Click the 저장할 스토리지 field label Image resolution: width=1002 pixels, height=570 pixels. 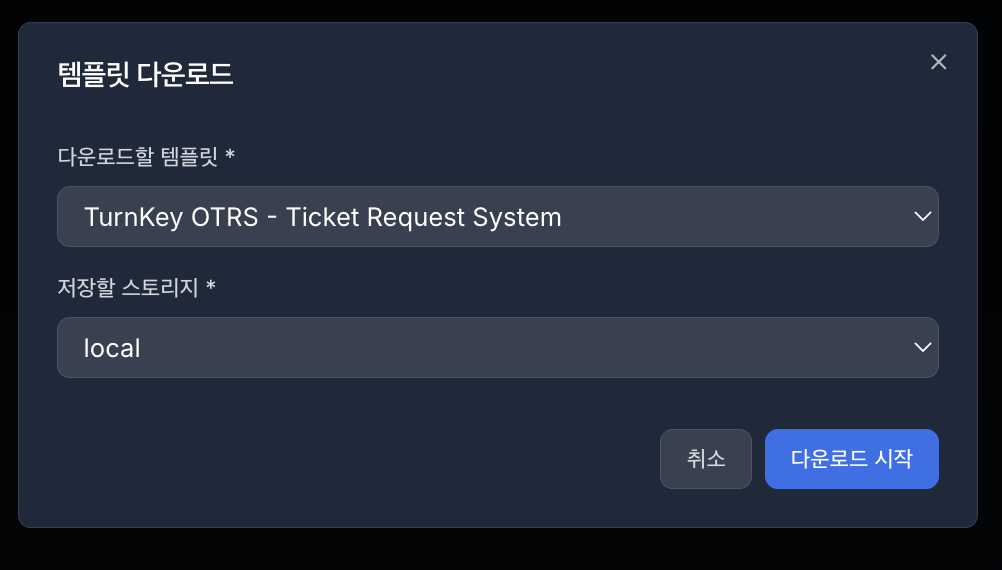130,287
